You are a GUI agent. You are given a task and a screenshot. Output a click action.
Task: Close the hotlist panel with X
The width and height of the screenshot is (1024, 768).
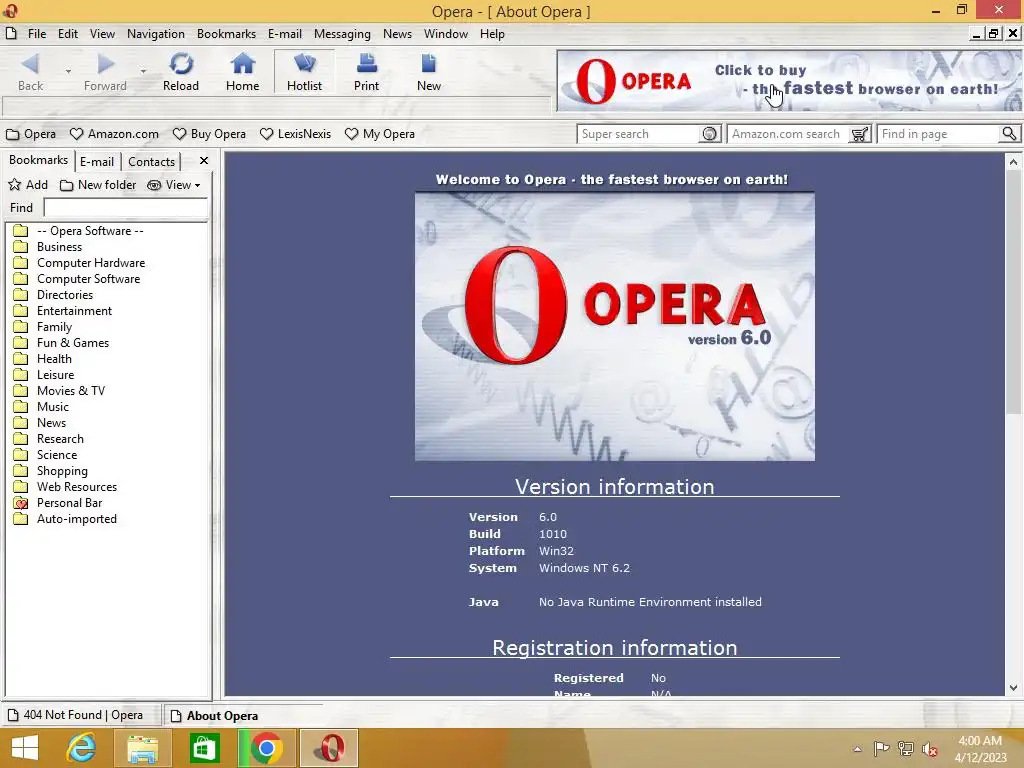click(x=204, y=161)
